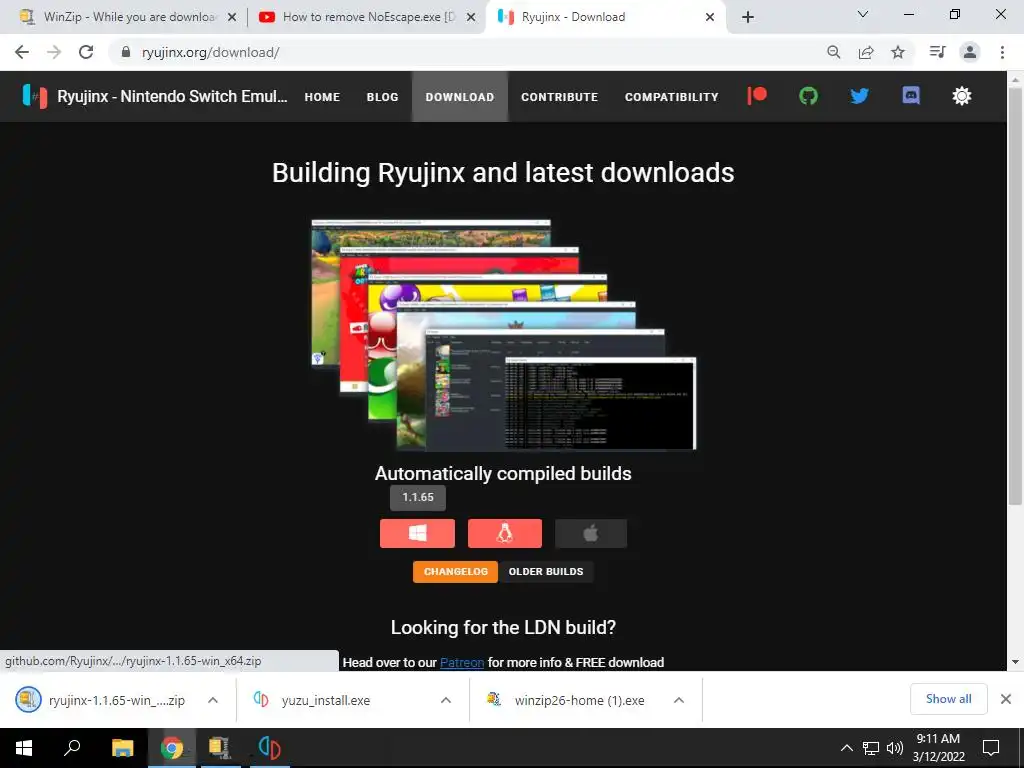Show hidden system tray icons
The image size is (1024, 768).
pos(846,748)
